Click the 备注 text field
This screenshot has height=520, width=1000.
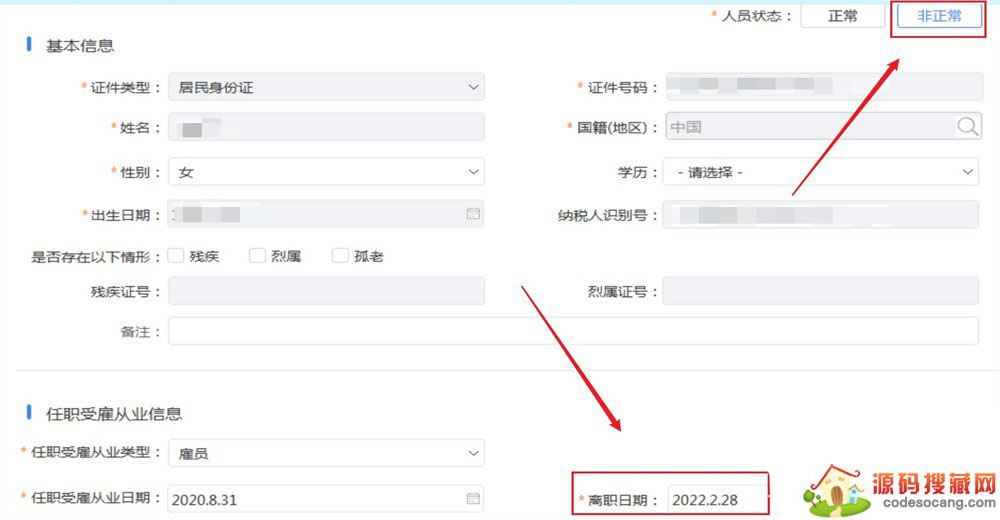tap(573, 331)
